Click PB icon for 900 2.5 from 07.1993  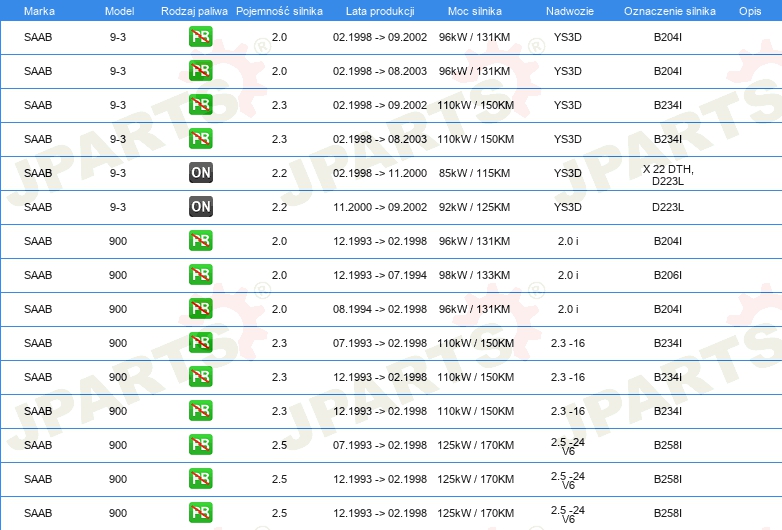point(201,445)
